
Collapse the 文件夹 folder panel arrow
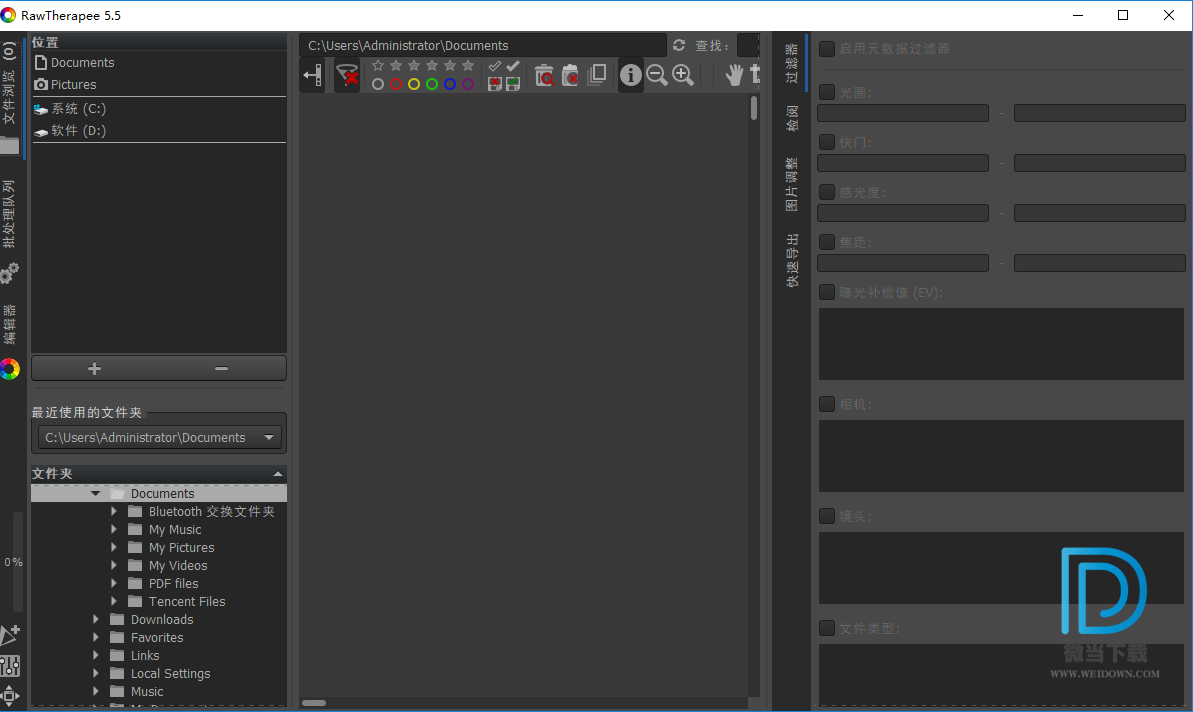(278, 474)
